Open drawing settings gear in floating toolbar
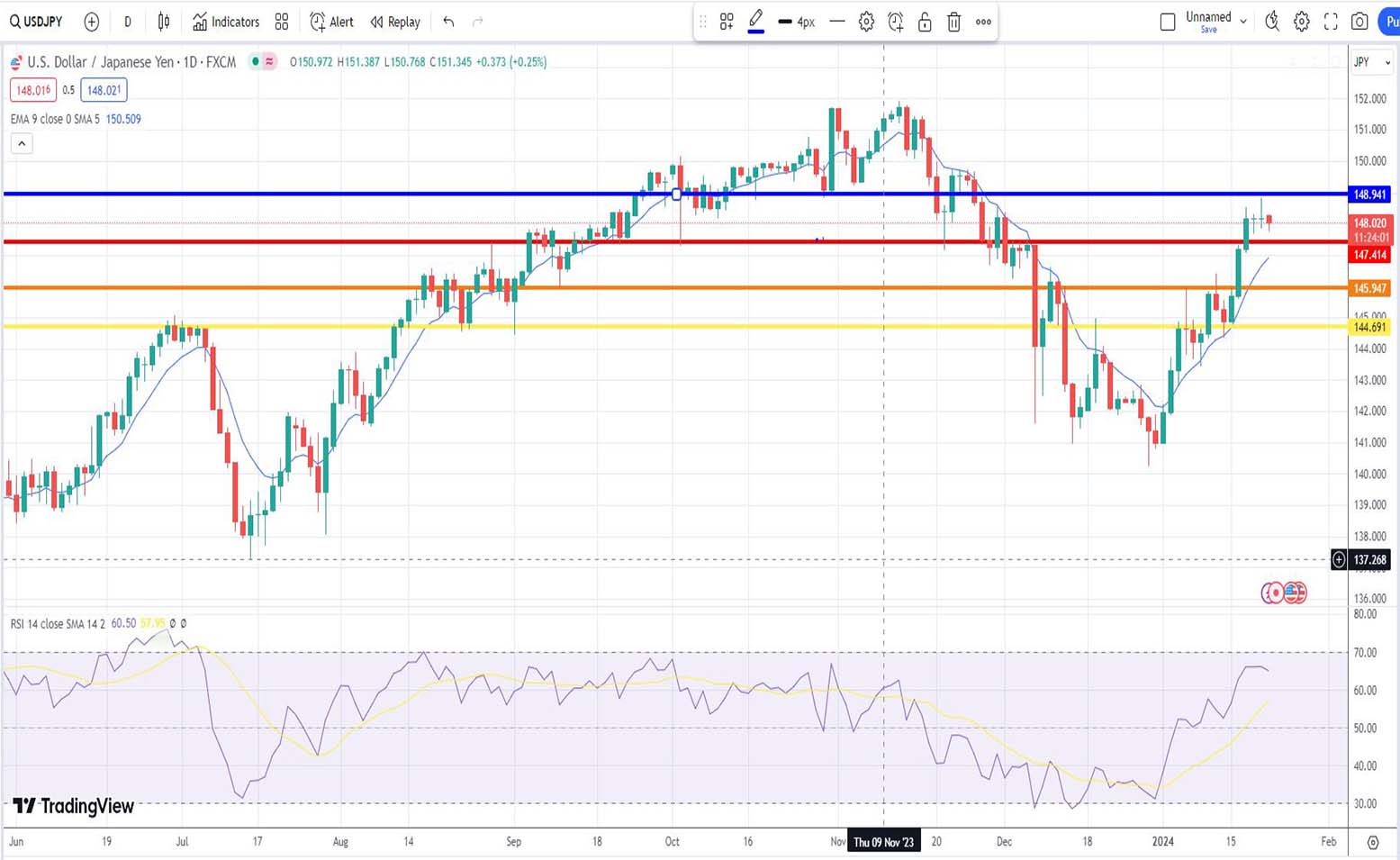The width and height of the screenshot is (1400, 860). [866, 22]
